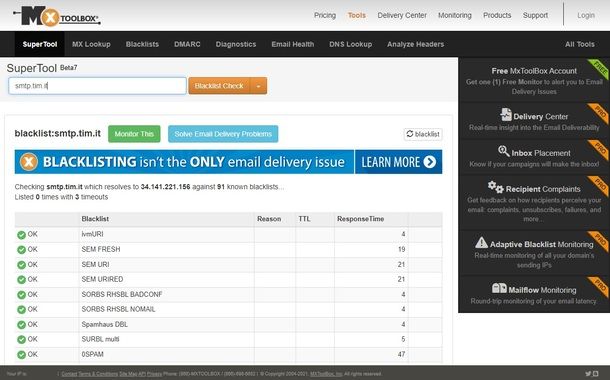Open Inbox Placement sidebar title
Viewport: 610px width, 380px height.
(x=541, y=153)
